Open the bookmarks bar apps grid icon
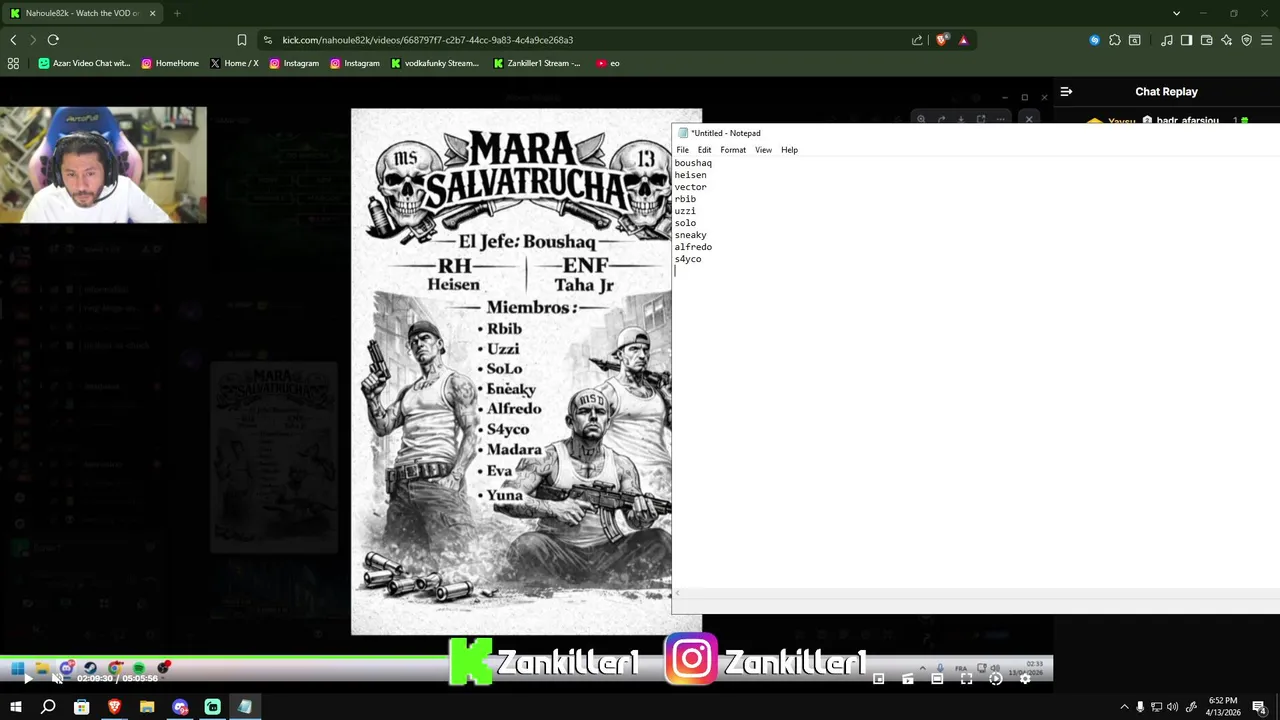Image resolution: width=1280 pixels, height=720 pixels. (x=13, y=63)
